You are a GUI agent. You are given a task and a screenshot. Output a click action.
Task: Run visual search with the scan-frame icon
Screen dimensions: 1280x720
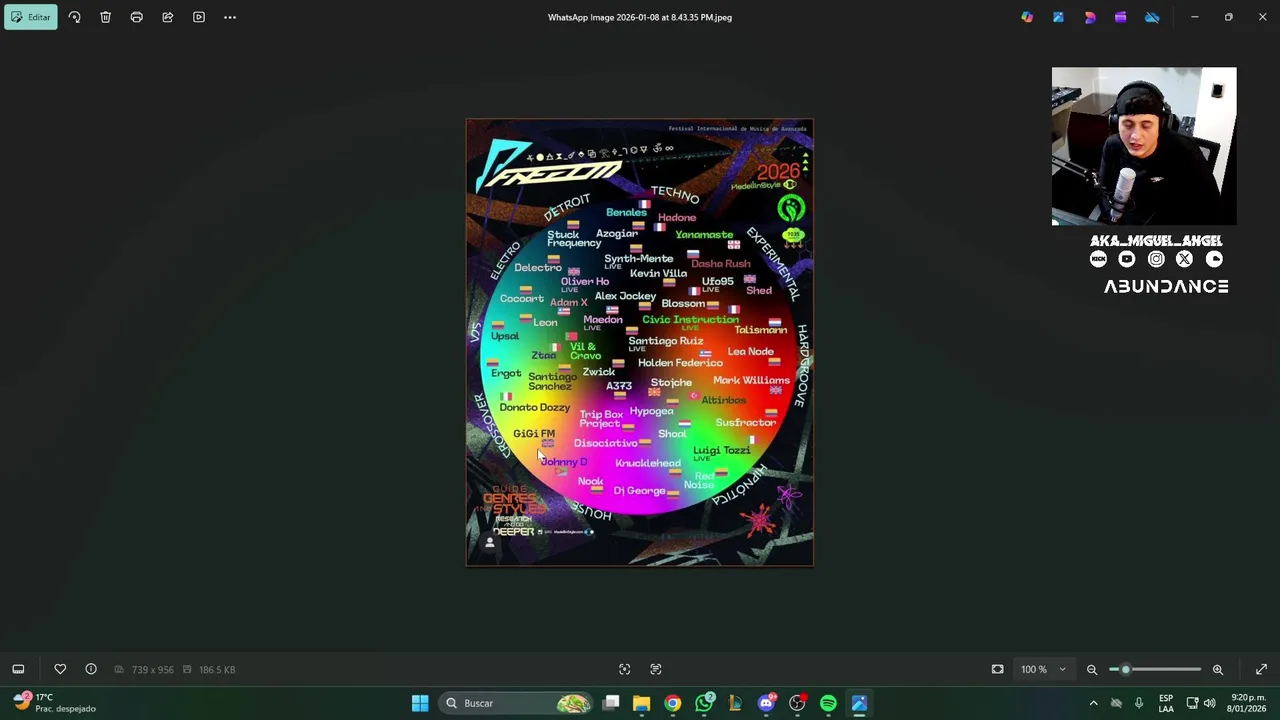point(625,669)
